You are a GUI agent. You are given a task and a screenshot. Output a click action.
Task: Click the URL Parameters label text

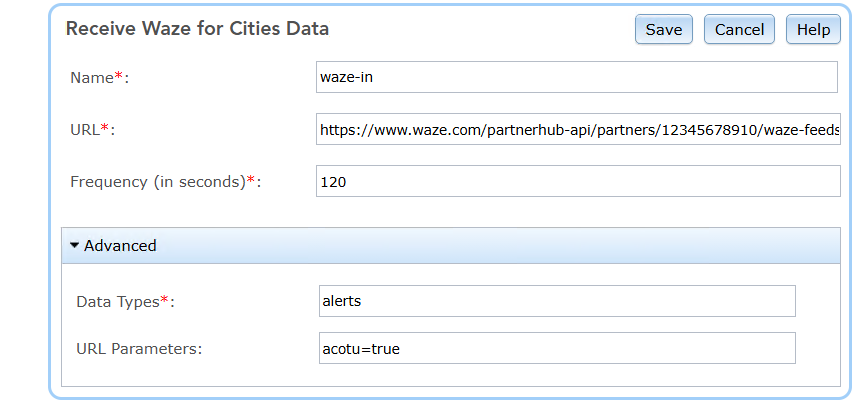point(139,349)
